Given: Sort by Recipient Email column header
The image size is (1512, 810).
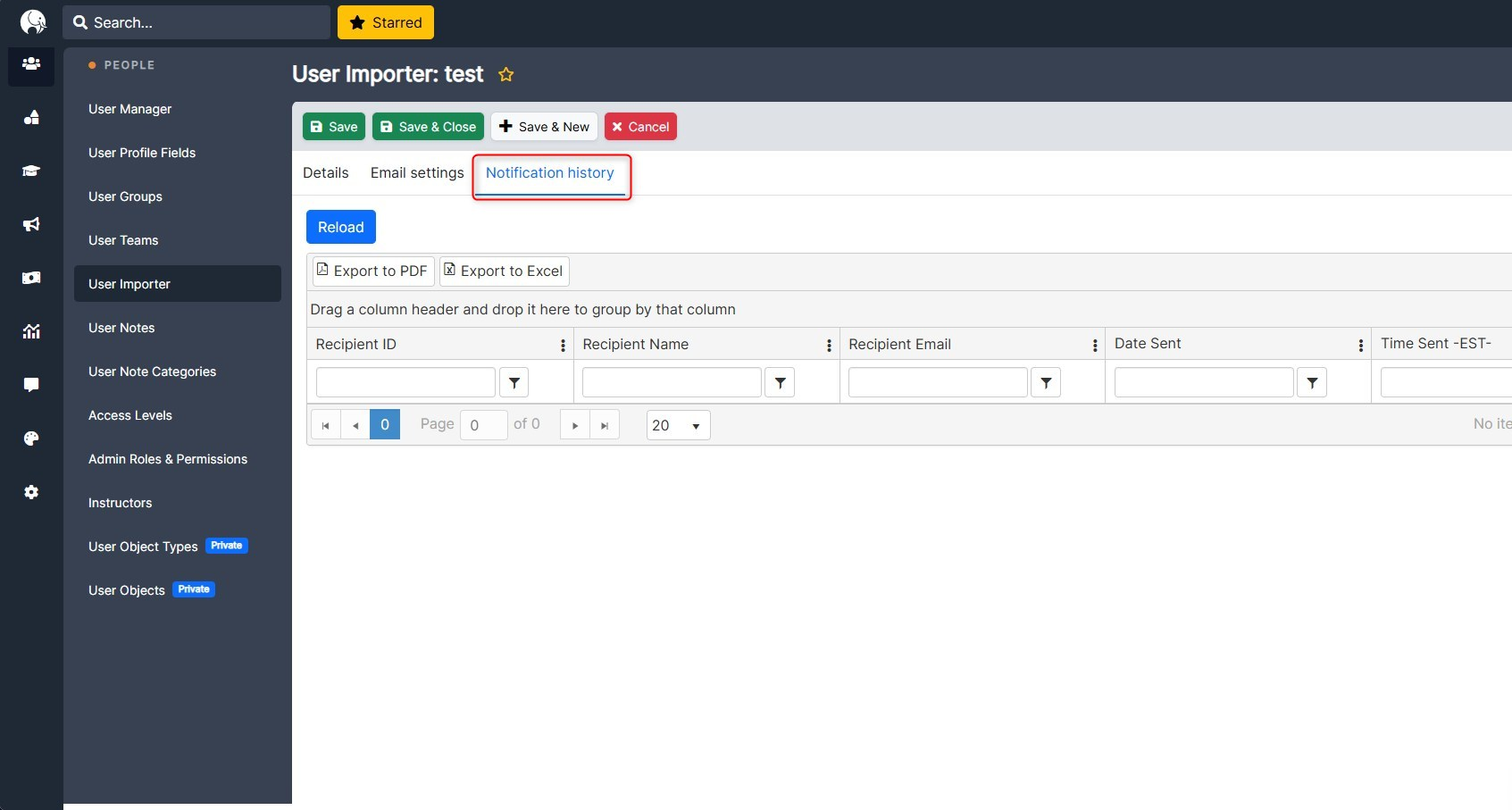Looking at the screenshot, I should (x=900, y=345).
